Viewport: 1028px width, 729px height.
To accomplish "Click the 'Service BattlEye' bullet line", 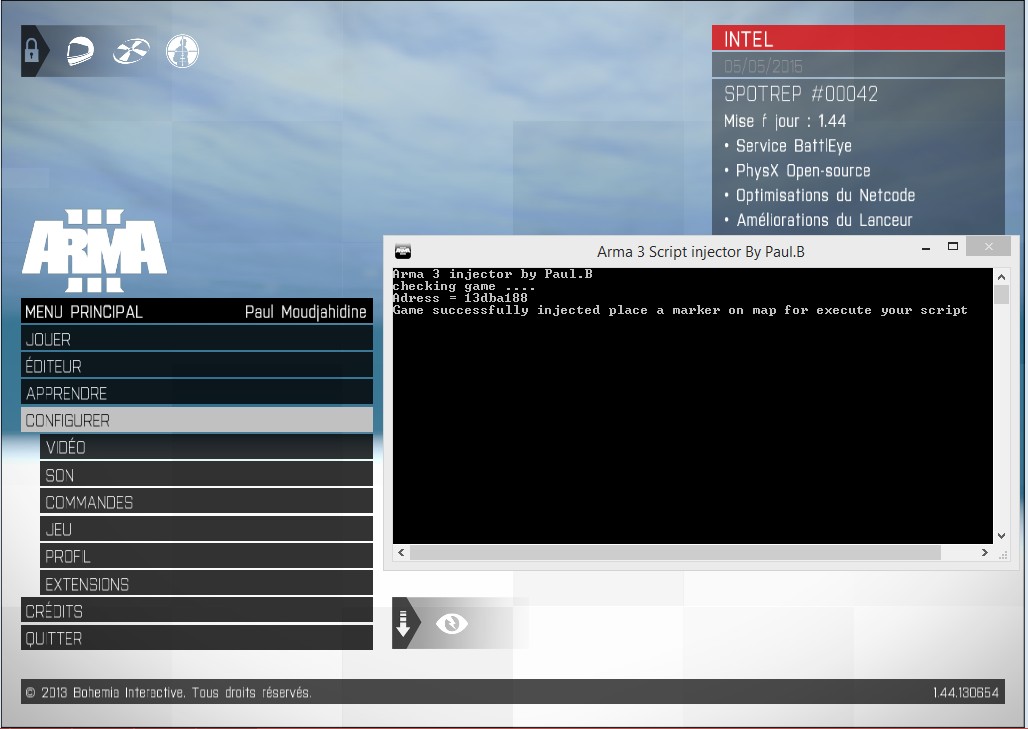I will pyautogui.click(x=793, y=146).
